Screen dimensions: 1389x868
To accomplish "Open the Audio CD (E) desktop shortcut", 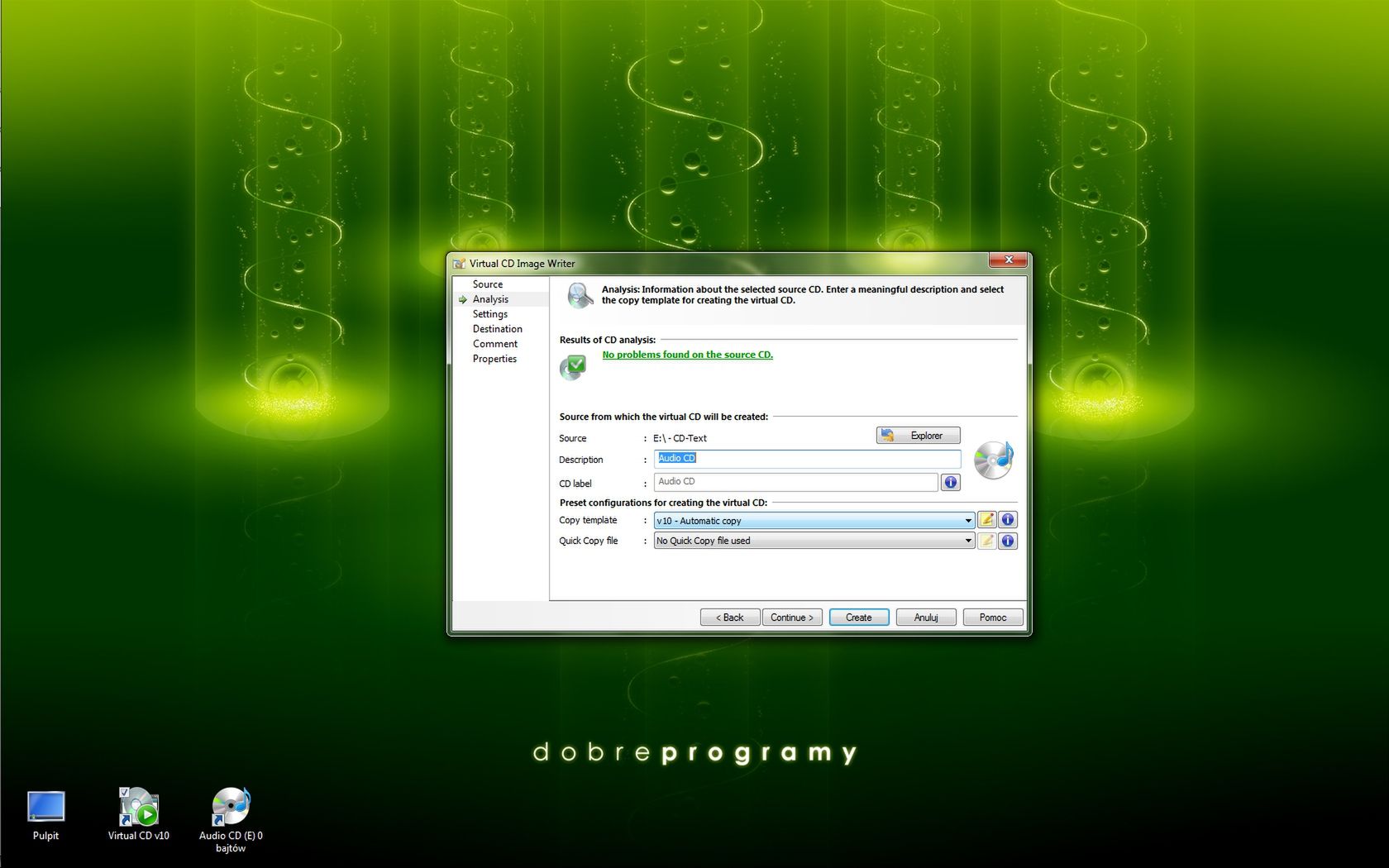I will (x=231, y=820).
